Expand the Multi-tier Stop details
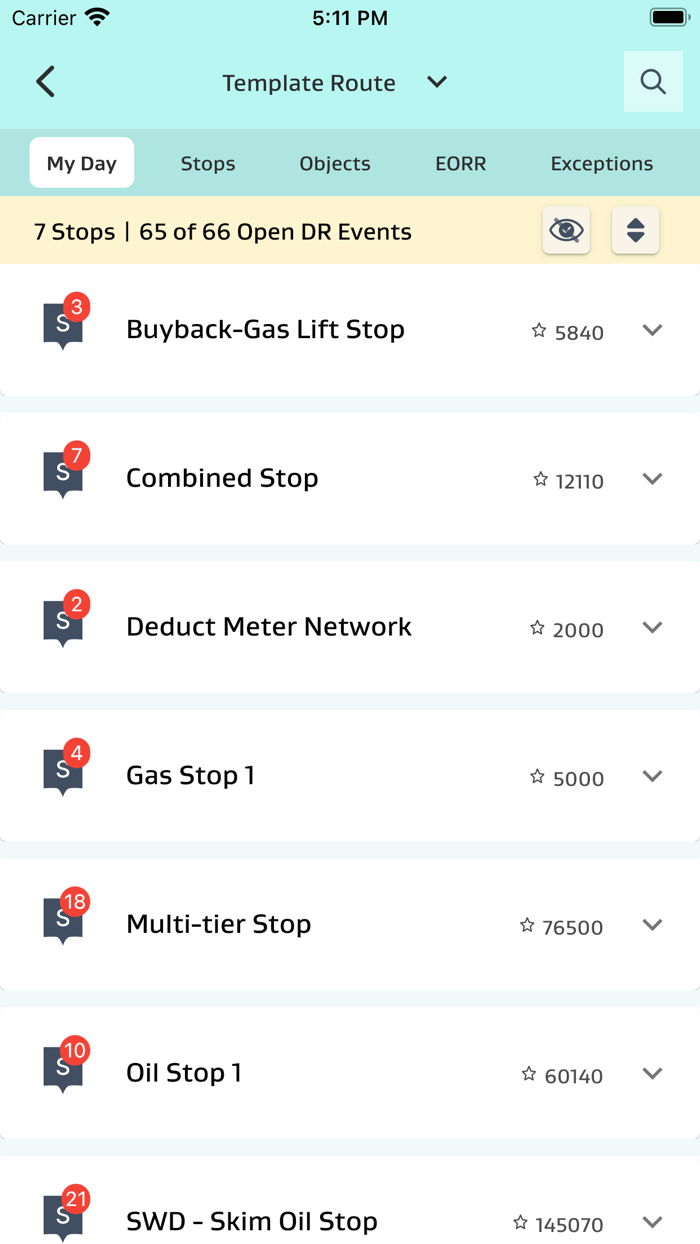This screenshot has width=700, height=1244. pyautogui.click(x=652, y=925)
